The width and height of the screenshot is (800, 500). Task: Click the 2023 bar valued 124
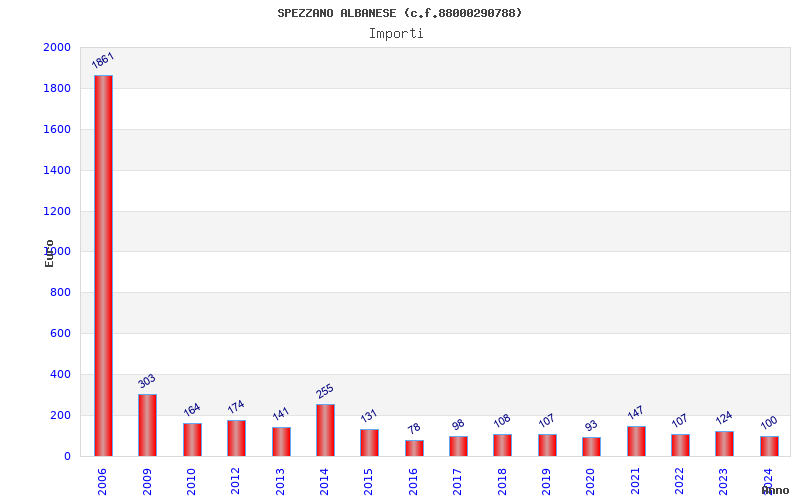point(725,443)
